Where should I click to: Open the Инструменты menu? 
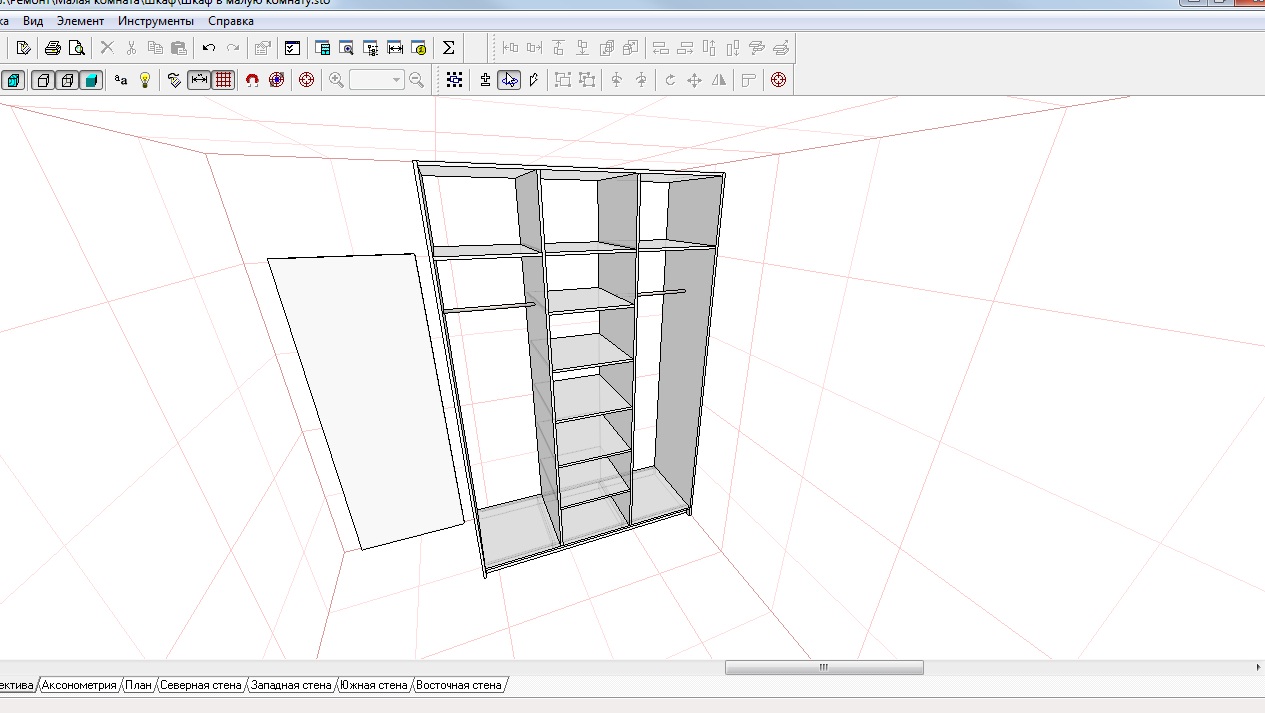click(x=156, y=21)
